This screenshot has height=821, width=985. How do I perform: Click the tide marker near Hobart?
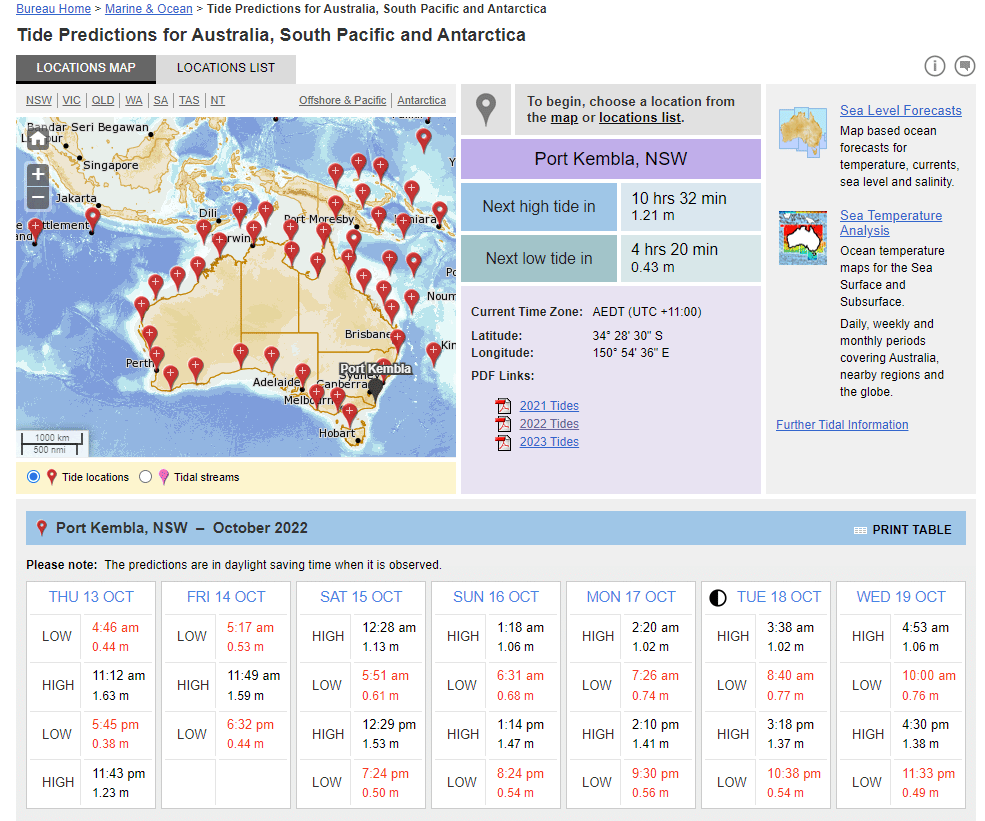tap(349, 415)
